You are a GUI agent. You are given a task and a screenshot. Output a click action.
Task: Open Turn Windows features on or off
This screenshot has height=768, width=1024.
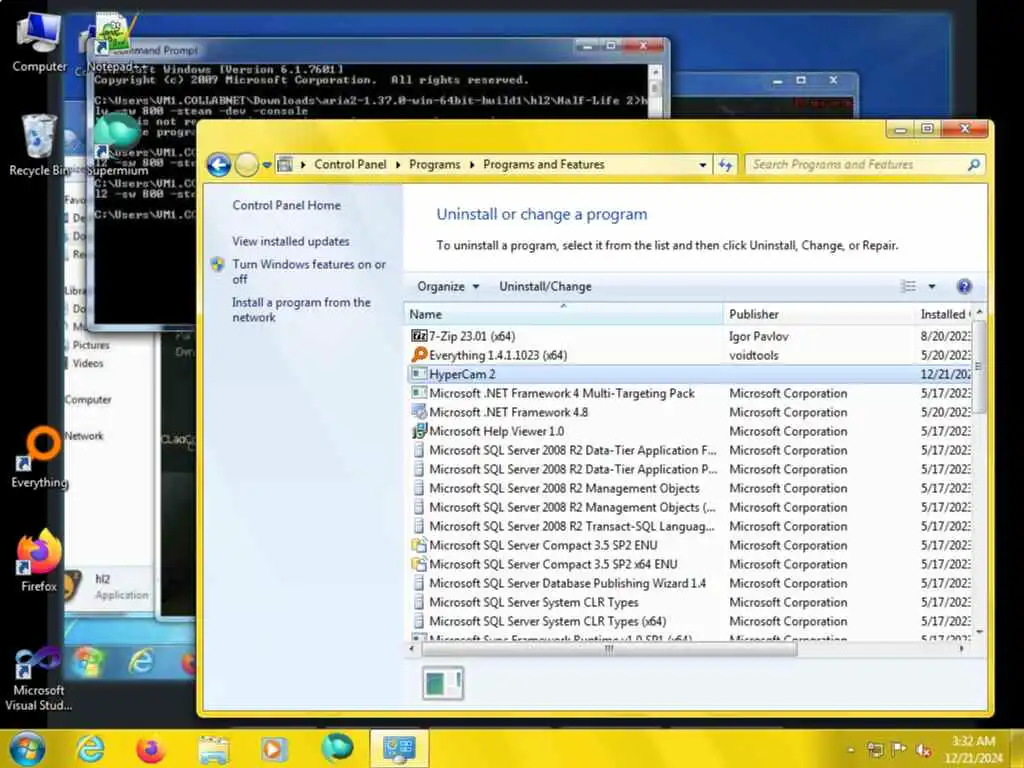(x=309, y=272)
